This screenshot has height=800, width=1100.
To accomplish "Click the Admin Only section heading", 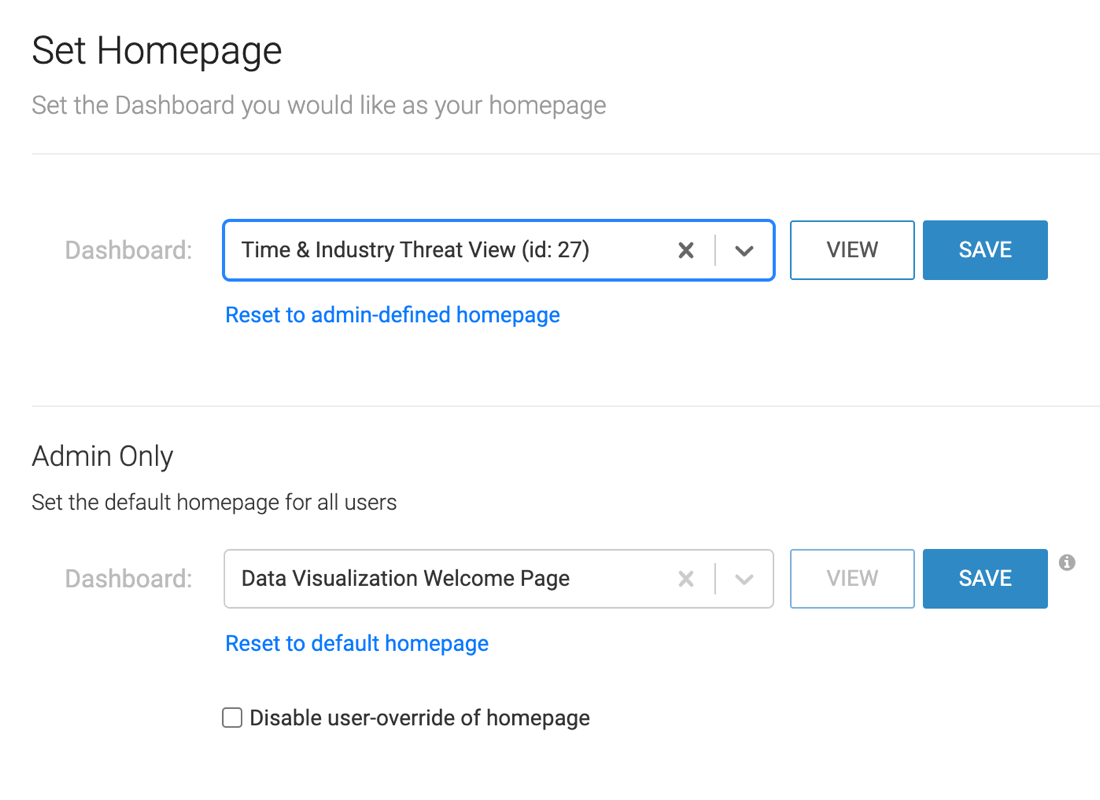I will click(103, 456).
